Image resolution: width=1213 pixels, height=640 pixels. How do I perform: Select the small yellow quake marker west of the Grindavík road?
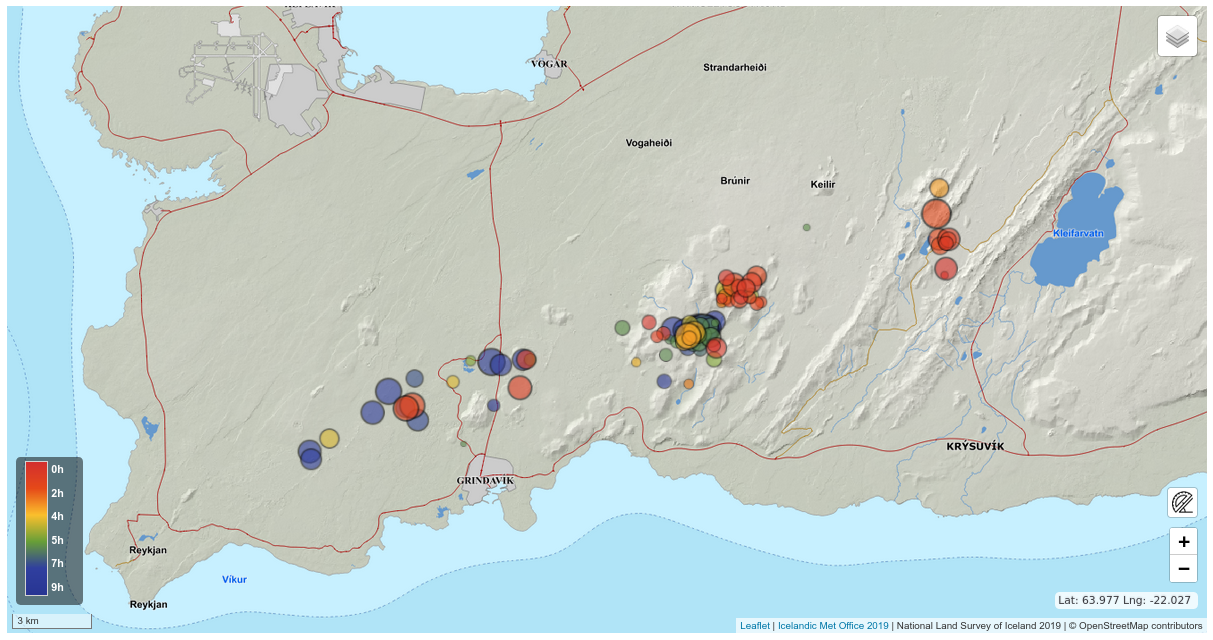tap(453, 381)
